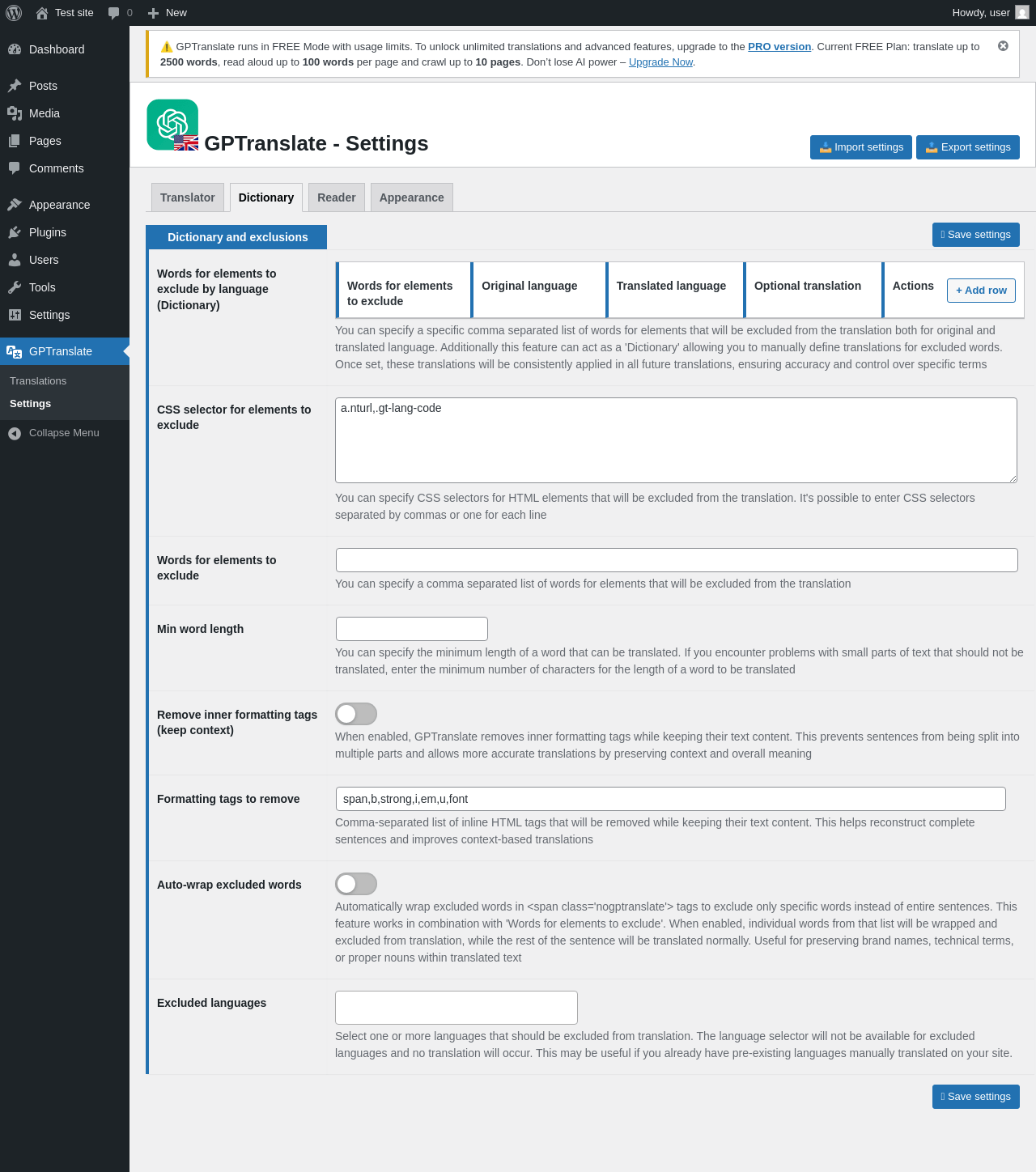This screenshot has width=1036, height=1172.
Task: Click the Users person icon
Action: coord(15,260)
